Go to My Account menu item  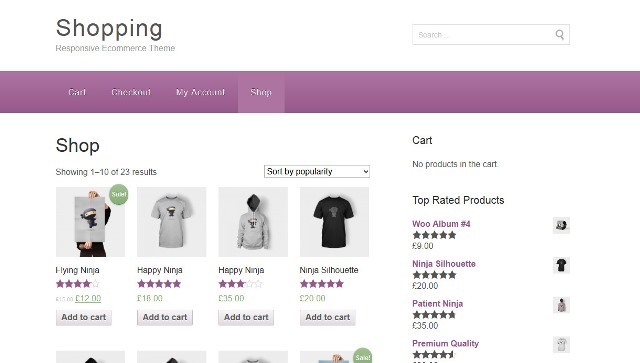(200, 92)
